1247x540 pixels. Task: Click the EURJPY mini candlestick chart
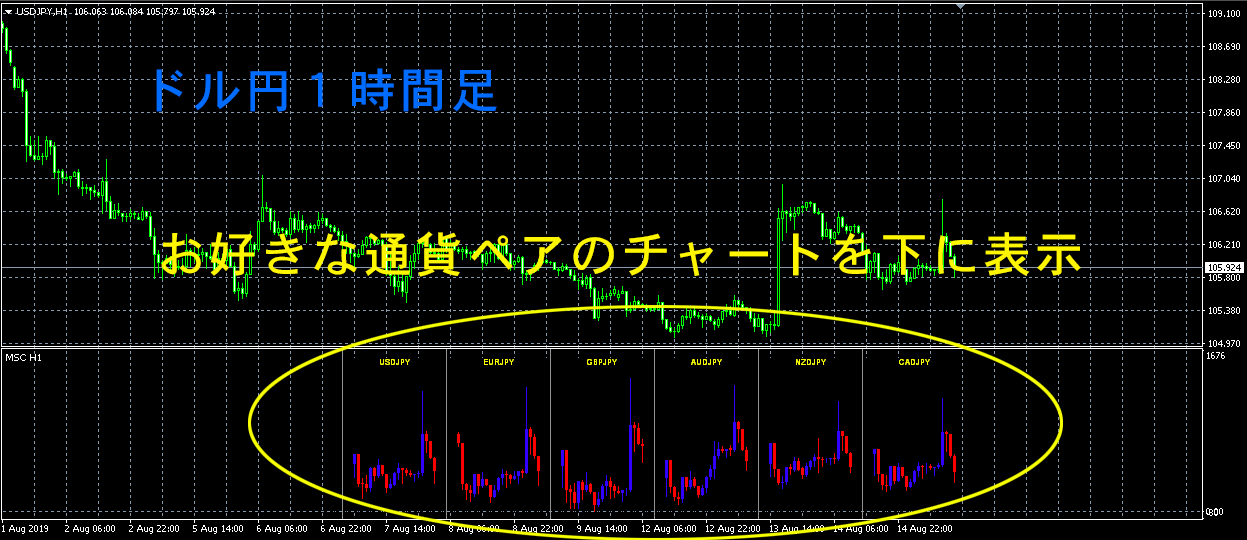[x=498, y=446]
